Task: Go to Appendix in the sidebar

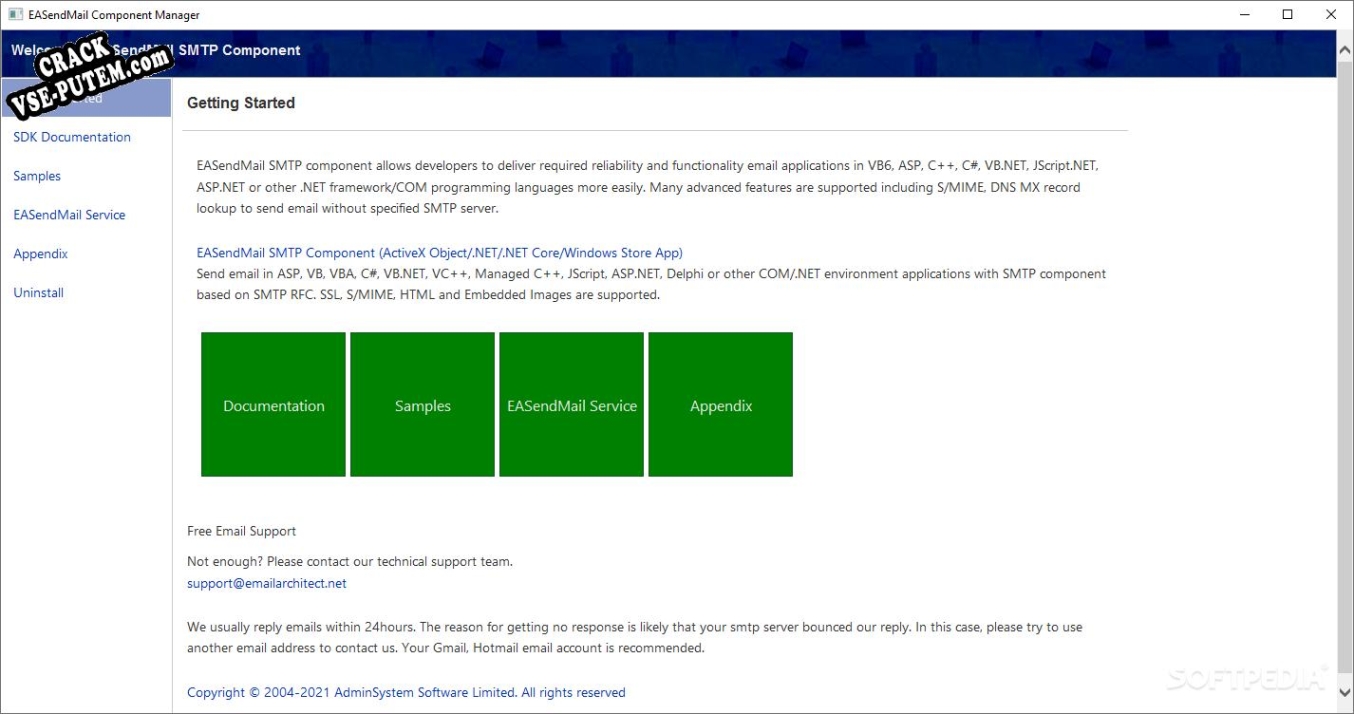Action: click(x=41, y=254)
